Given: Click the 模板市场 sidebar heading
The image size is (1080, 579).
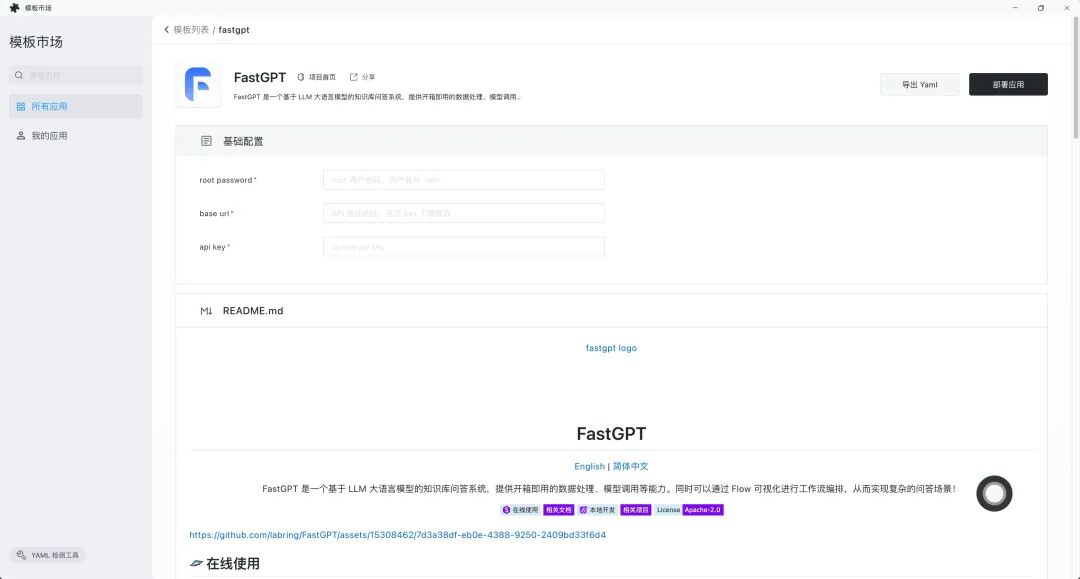Looking at the screenshot, I should tap(36, 42).
